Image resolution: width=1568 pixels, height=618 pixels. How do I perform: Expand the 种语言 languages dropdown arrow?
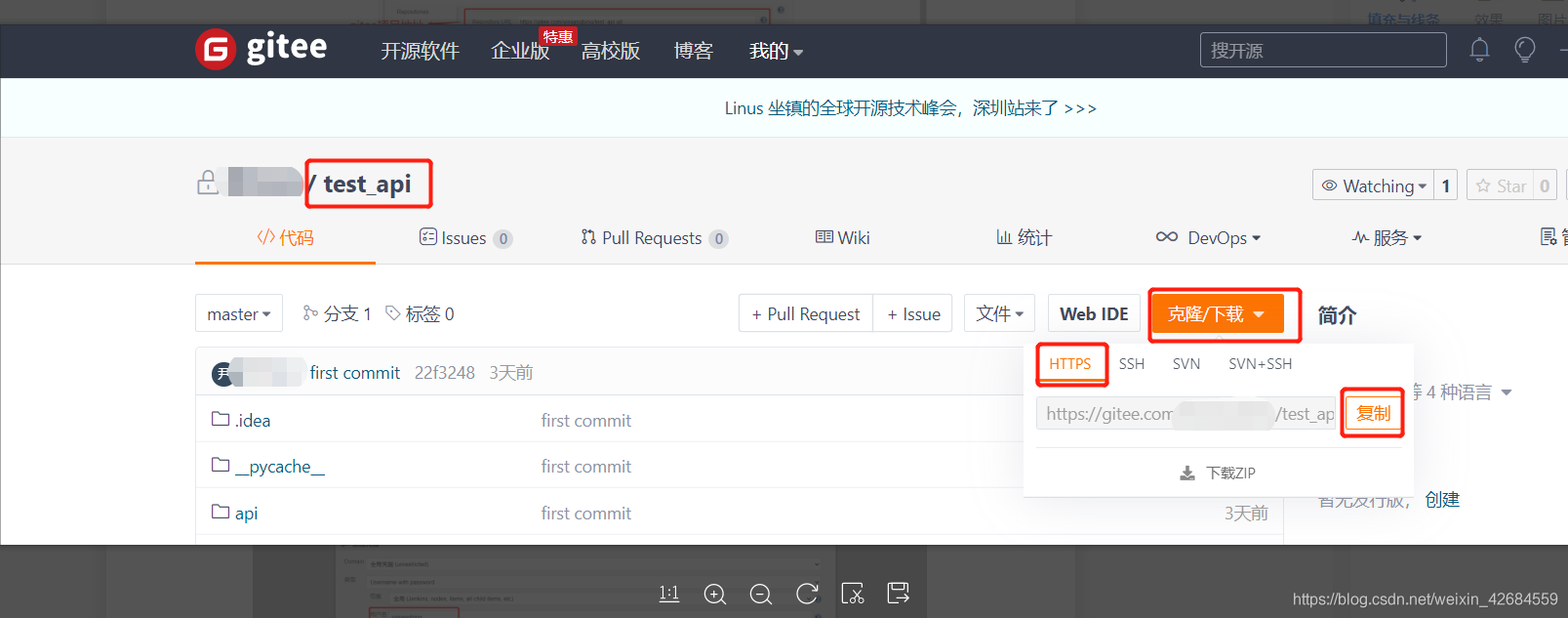1507,392
